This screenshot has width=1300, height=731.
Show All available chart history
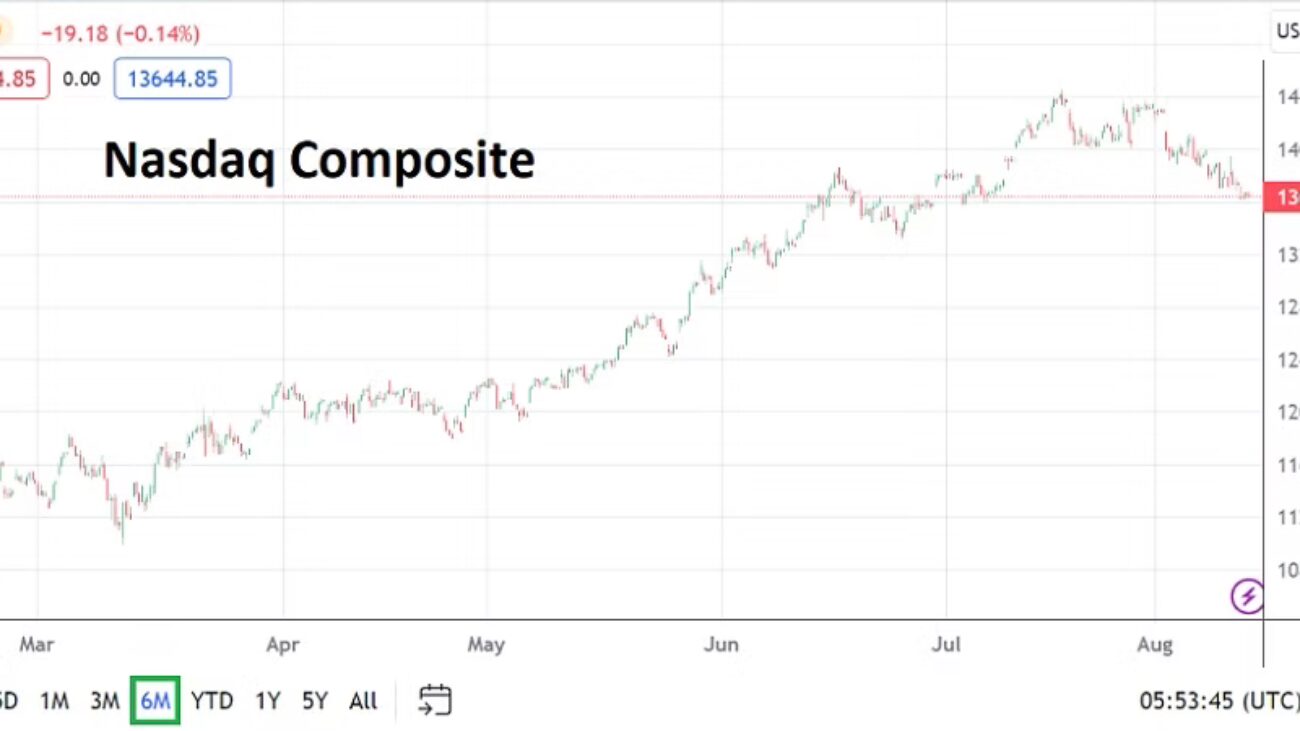(x=363, y=701)
